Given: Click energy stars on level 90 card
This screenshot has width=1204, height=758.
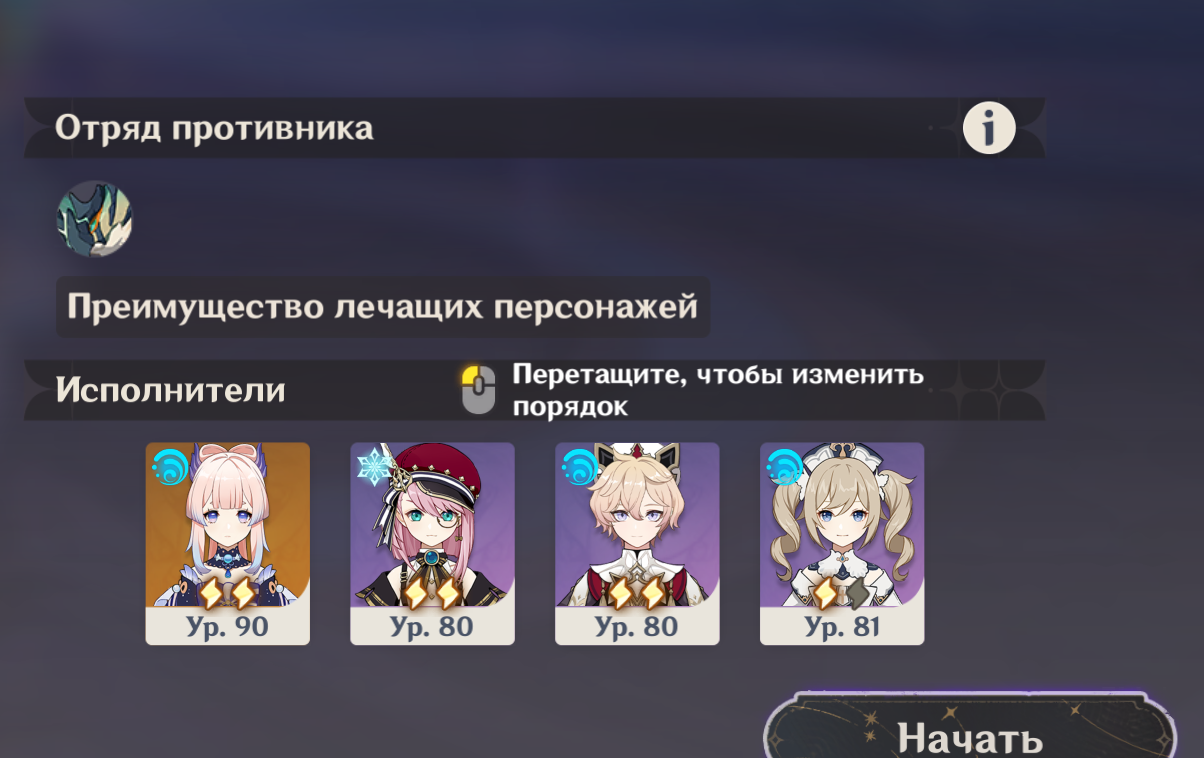Looking at the screenshot, I should pos(227,594).
